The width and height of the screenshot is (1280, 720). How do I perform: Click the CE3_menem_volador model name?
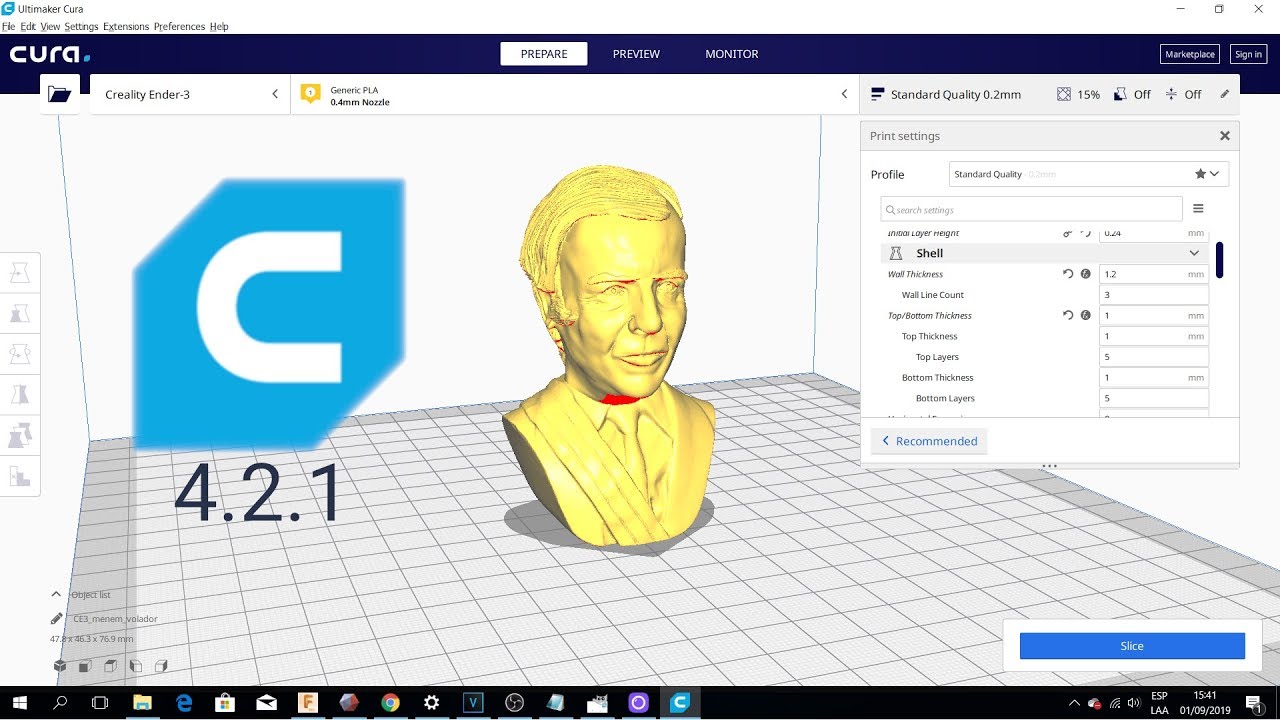[x=115, y=619]
